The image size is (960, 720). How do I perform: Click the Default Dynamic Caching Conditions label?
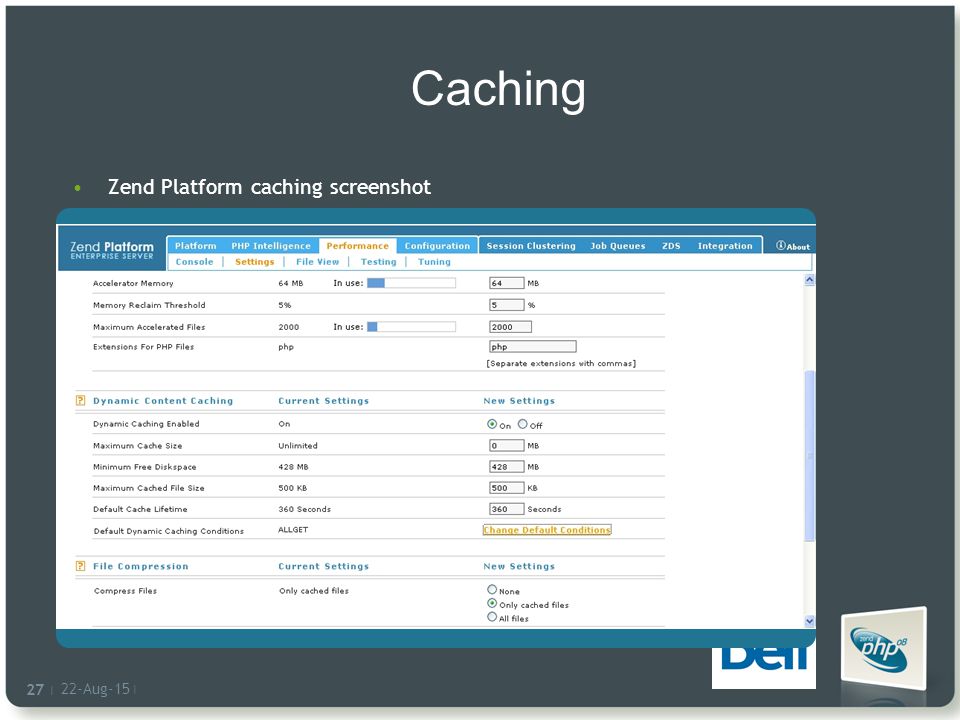pyautogui.click(x=168, y=531)
